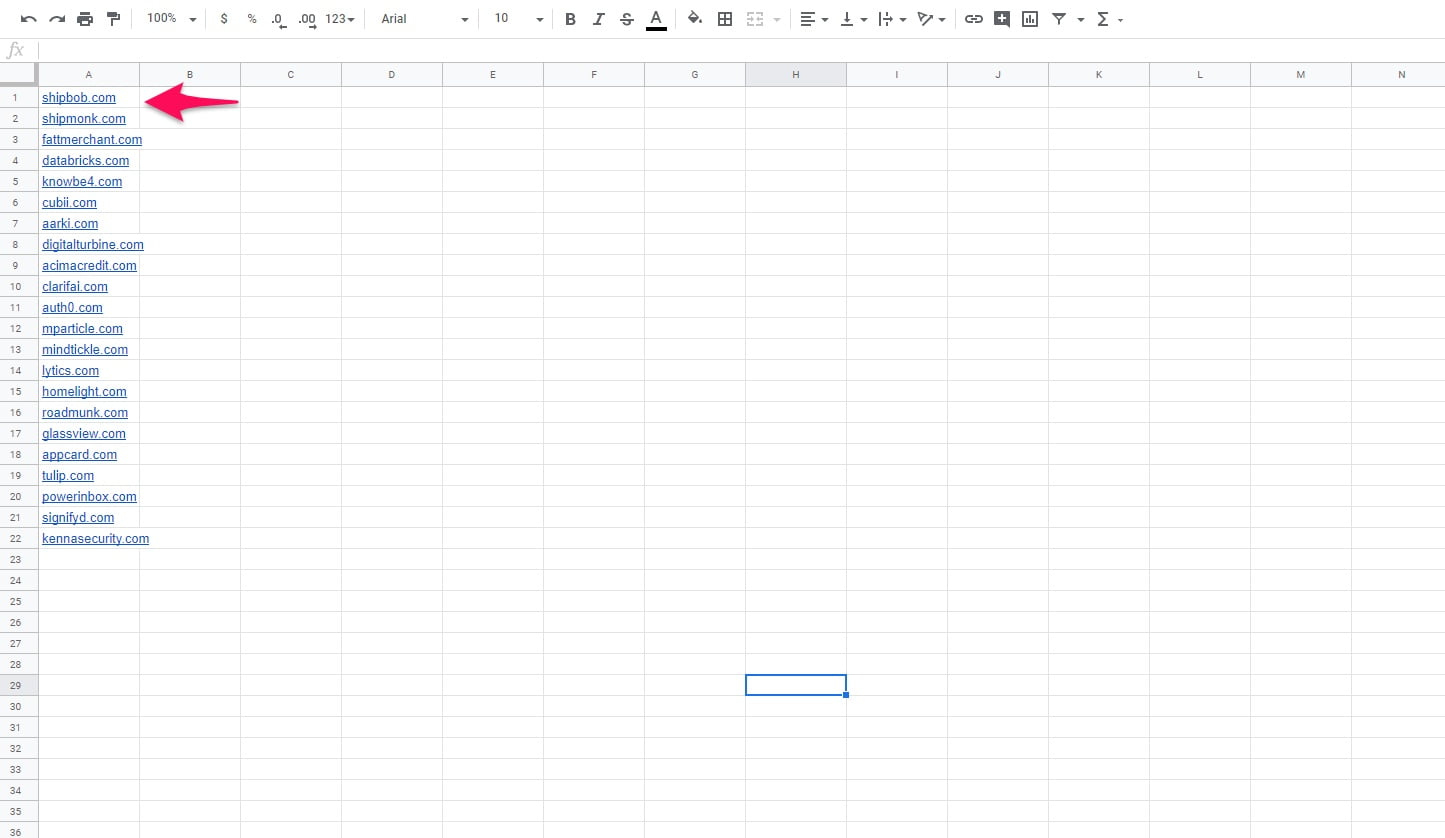Open the powerinbox.com link

[89, 496]
